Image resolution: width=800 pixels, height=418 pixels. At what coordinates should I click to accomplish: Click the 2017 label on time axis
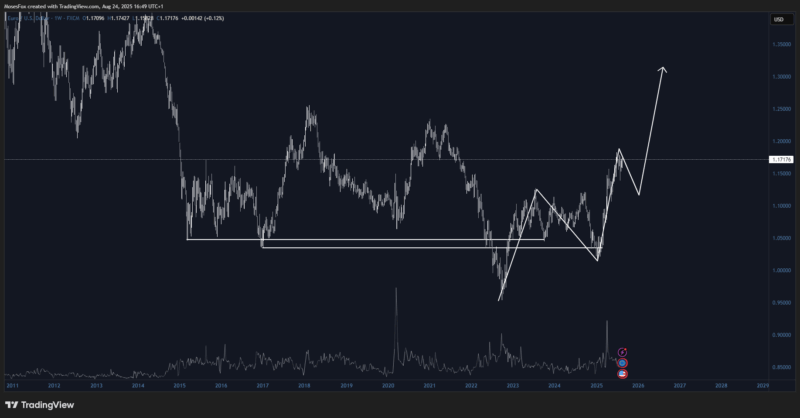click(x=262, y=384)
